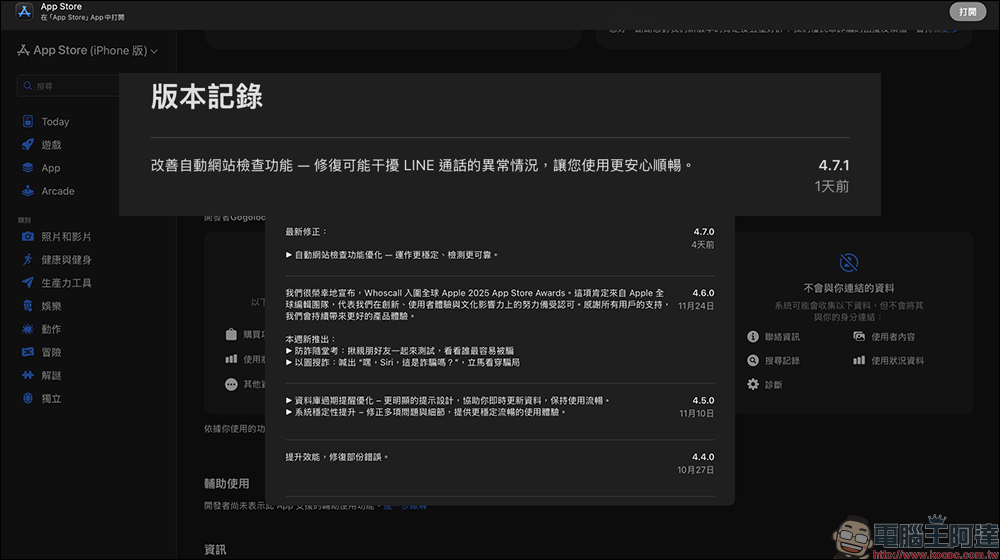Select the 生產力工具 category label

point(66,283)
